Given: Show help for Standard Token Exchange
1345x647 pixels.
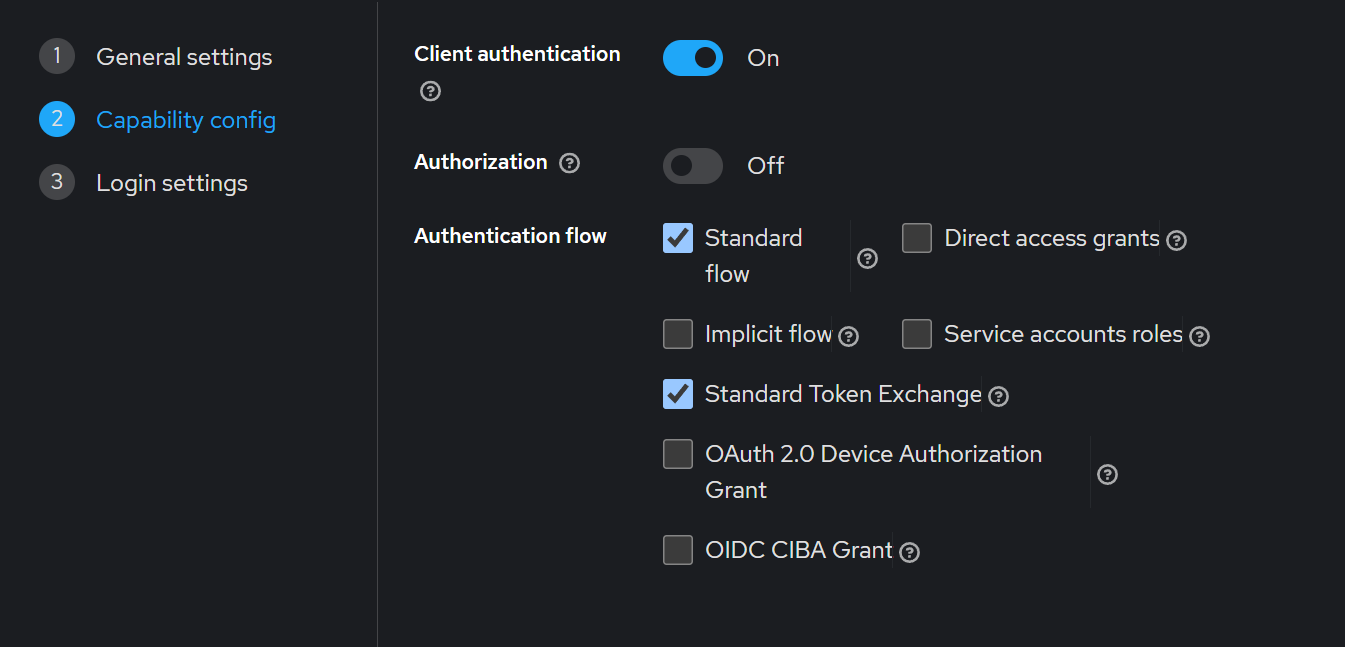Looking at the screenshot, I should coord(997,397).
